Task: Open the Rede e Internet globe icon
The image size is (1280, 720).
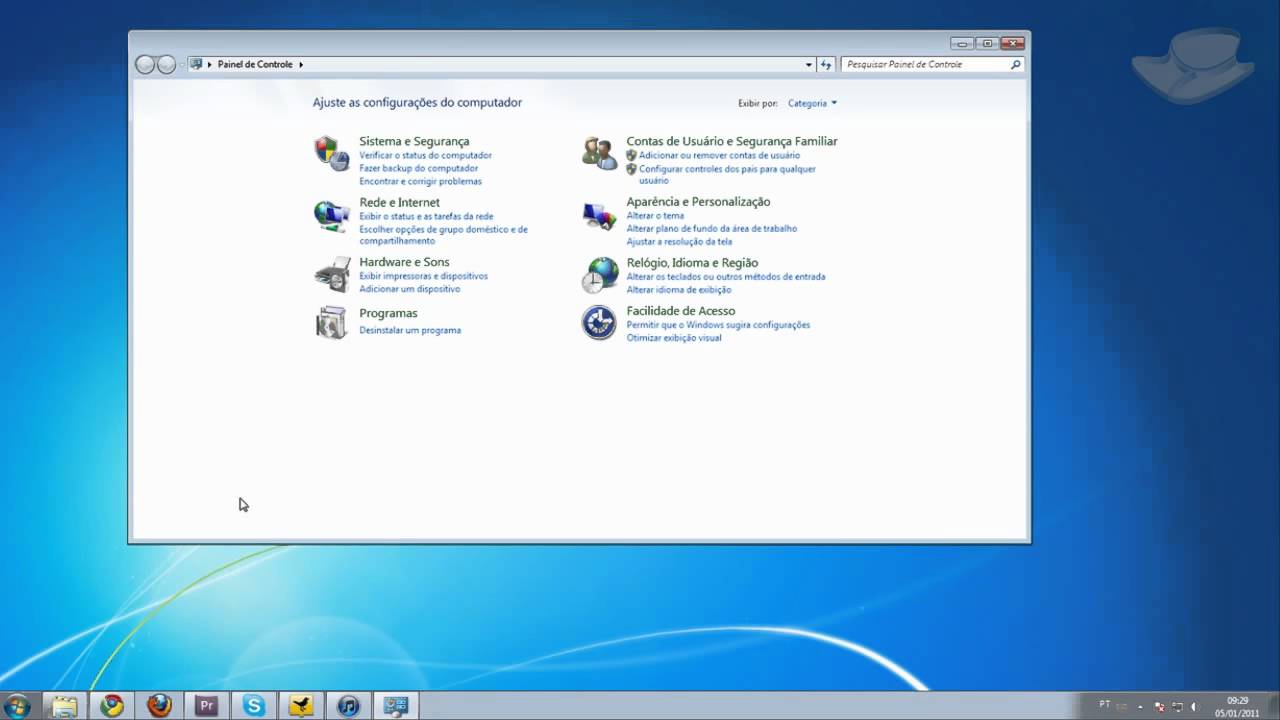Action: 332,215
